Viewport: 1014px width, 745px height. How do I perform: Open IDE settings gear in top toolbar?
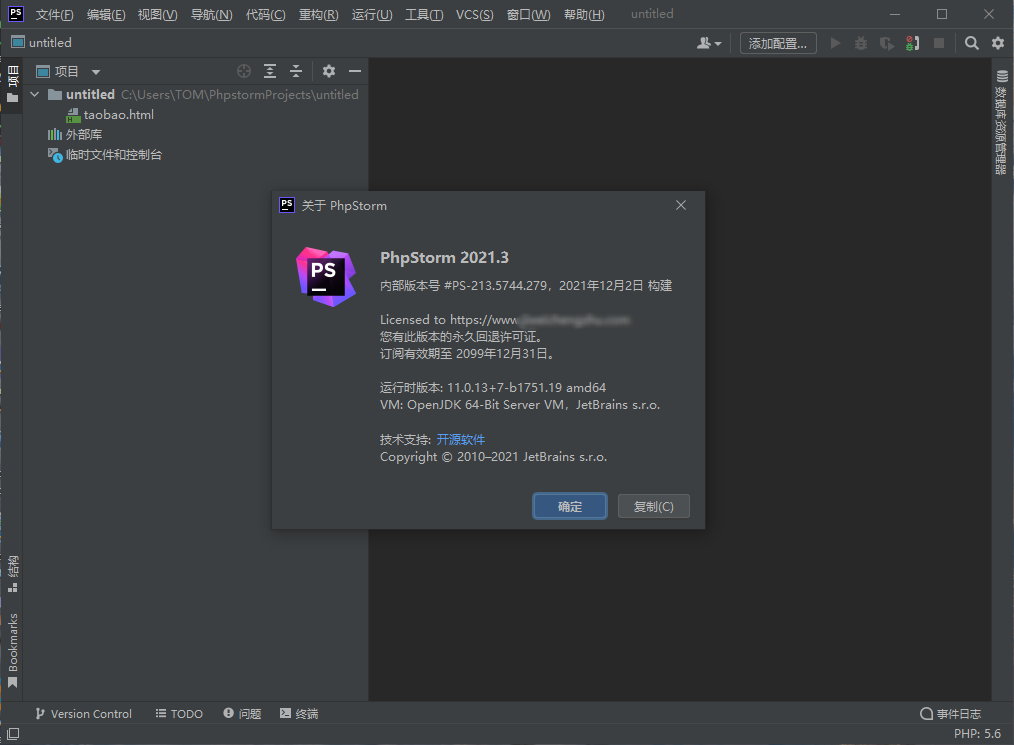point(998,43)
